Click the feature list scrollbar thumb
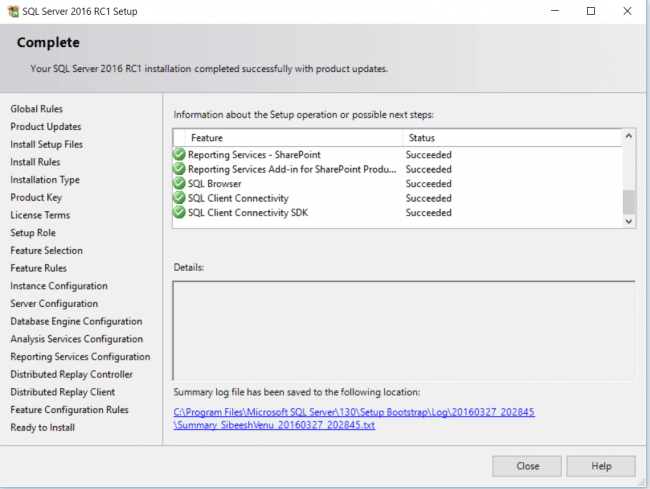This screenshot has height=489, width=650. [x=628, y=202]
